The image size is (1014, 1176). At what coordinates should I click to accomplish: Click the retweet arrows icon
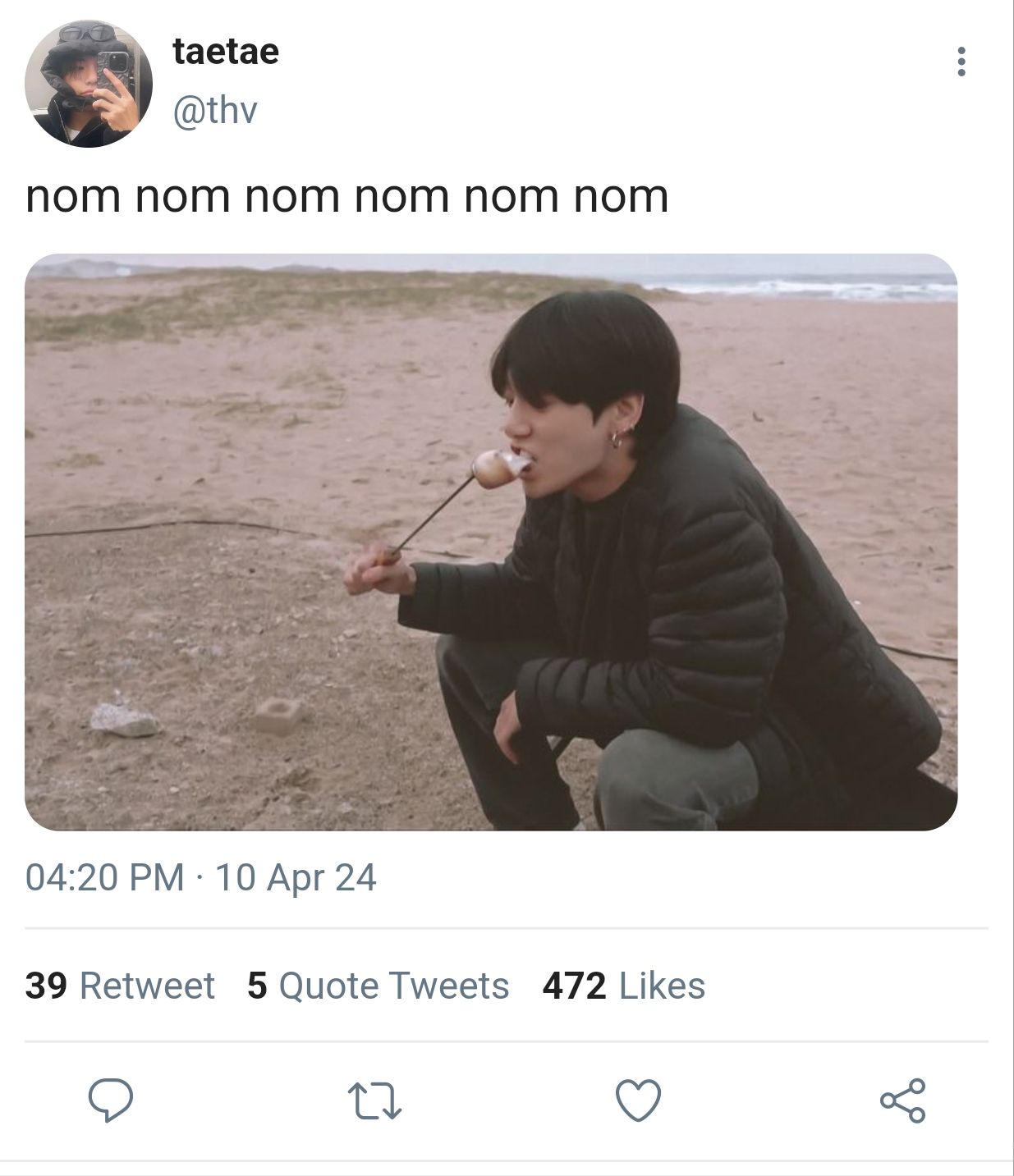pyautogui.click(x=374, y=1100)
